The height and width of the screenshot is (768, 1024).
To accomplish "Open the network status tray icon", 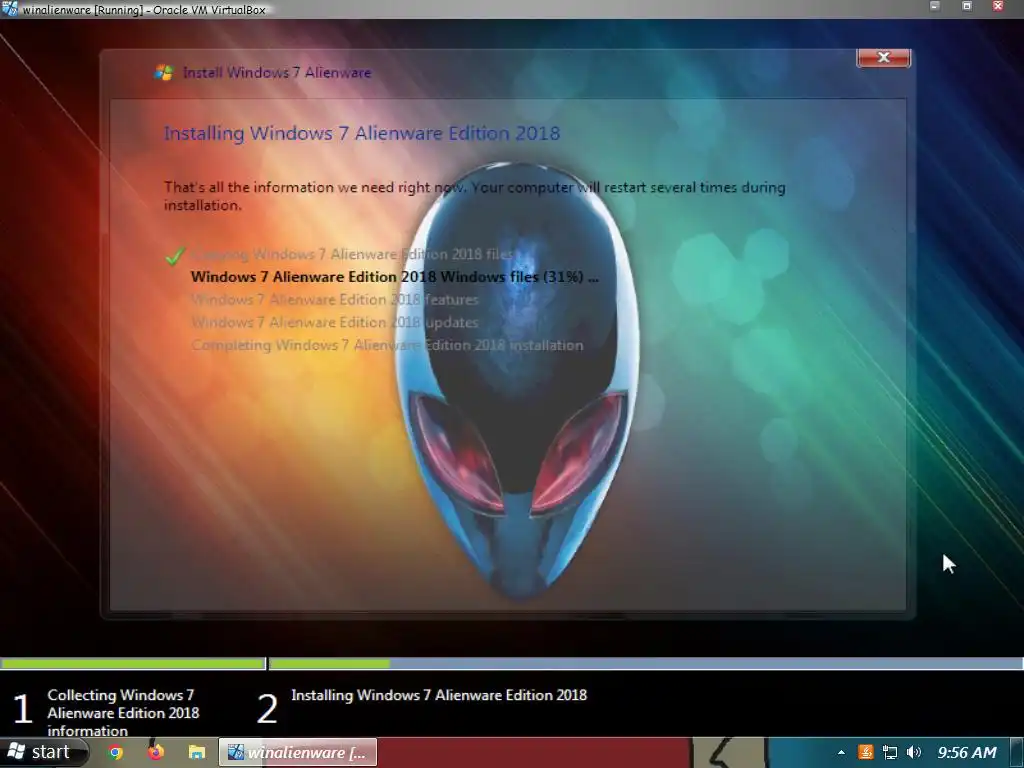I will click(889, 752).
